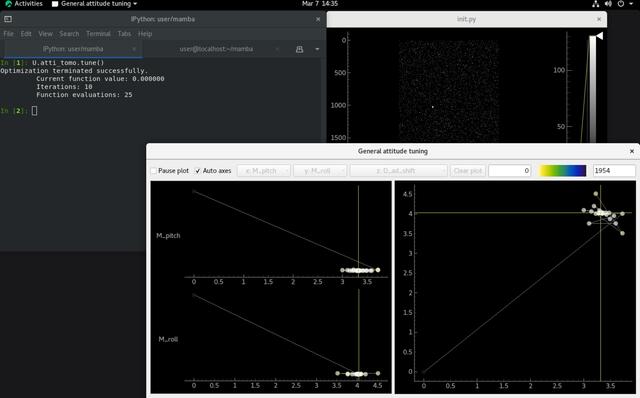Click the Mar 7 14:35 clock
This screenshot has width=640, height=398.
(320, 4)
